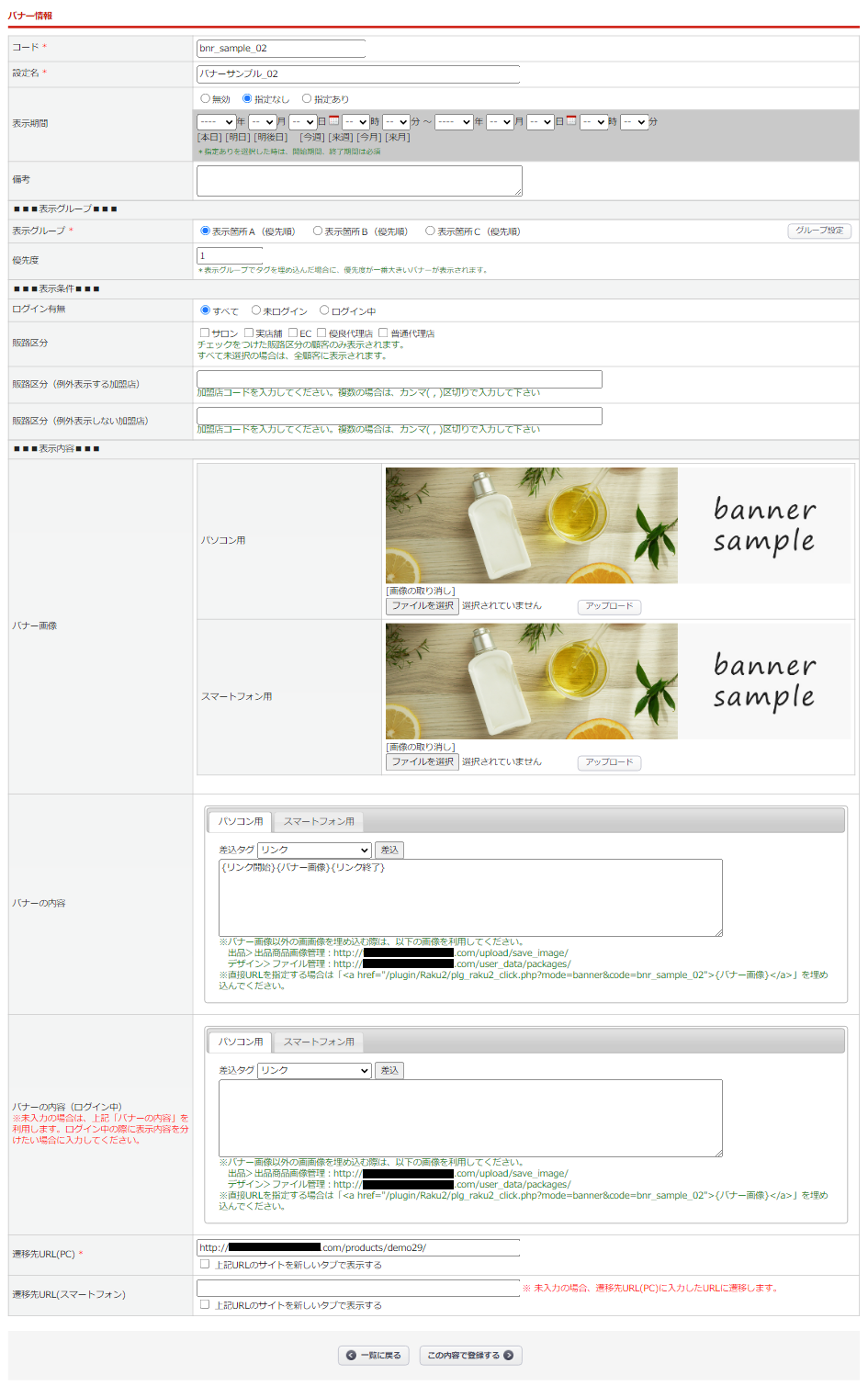This screenshot has height=1386, width=868.
Task: Choose 表示箇所A display group
Action: (x=205, y=231)
